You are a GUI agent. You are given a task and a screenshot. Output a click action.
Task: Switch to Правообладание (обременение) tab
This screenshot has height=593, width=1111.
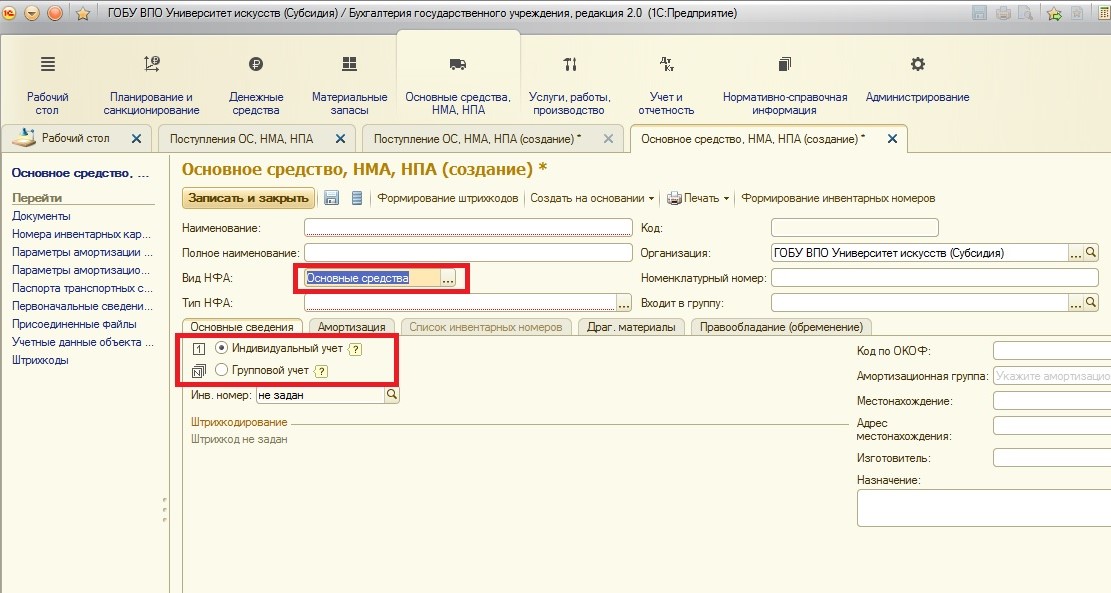coord(781,327)
